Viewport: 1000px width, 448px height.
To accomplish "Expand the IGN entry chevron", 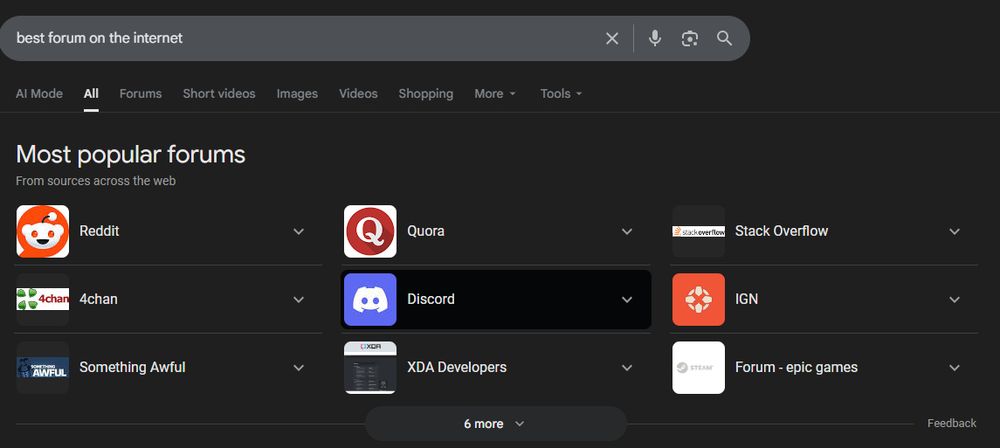I will (954, 299).
